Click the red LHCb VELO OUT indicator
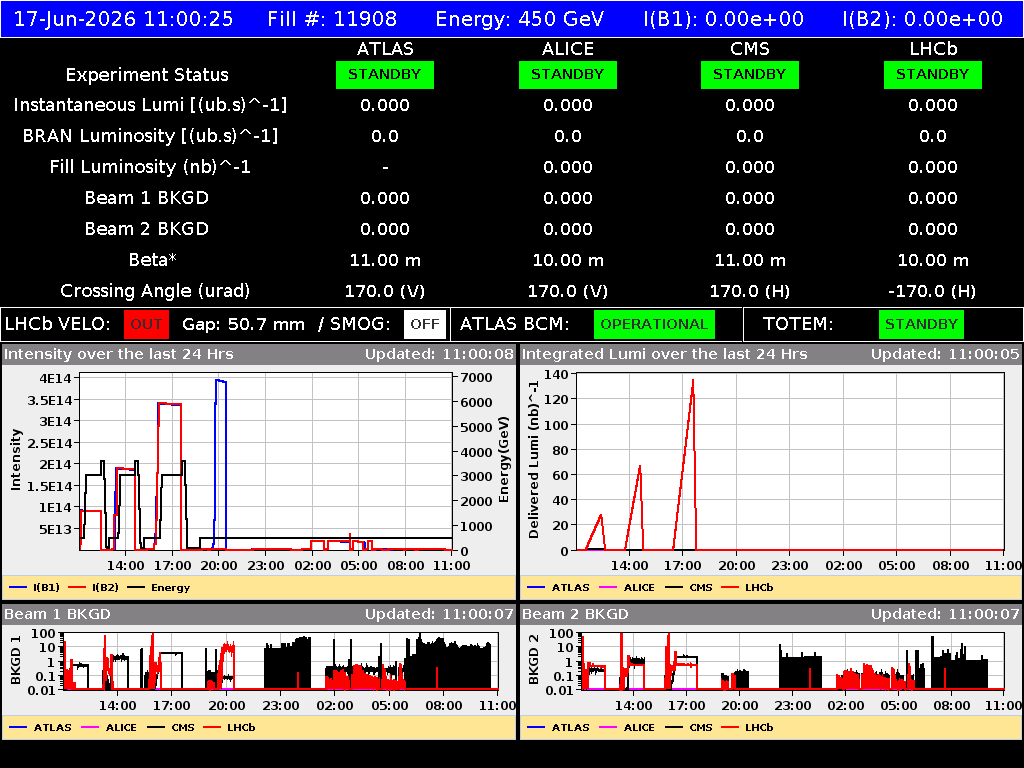Viewport: 1024px width, 768px height. pos(146,324)
